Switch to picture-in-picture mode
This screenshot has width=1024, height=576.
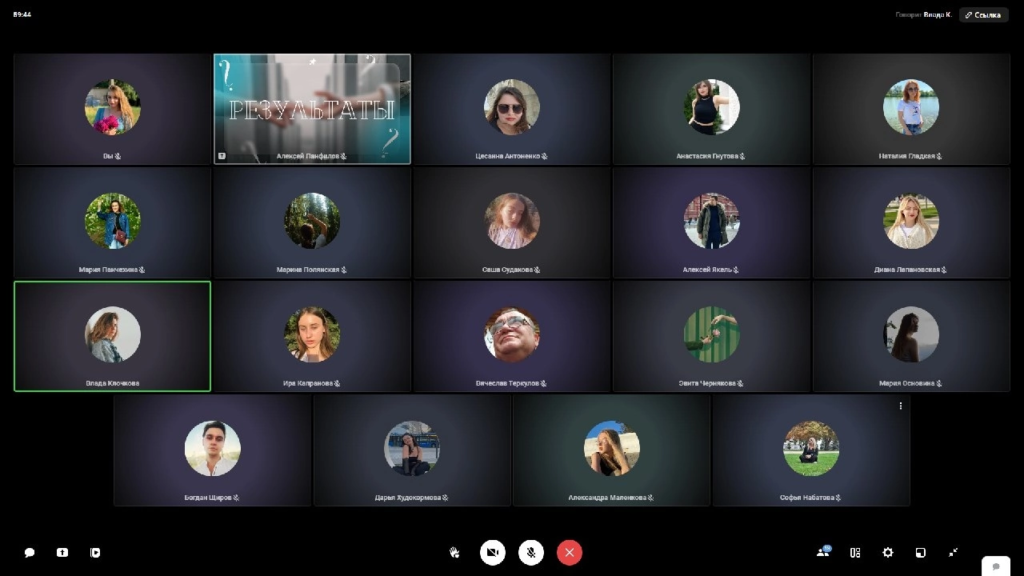coord(921,552)
